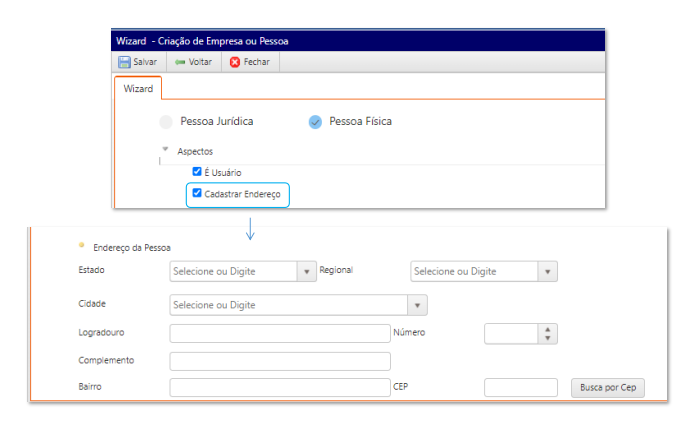The image size is (697, 422).
Task: Toggle the É Usuário checkbox
Action: [x=197, y=172]
